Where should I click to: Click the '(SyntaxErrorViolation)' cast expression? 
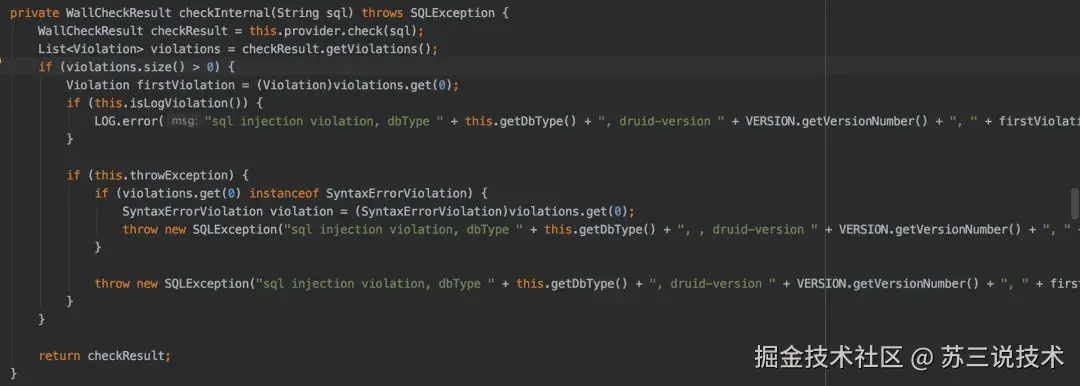[430, 211]
